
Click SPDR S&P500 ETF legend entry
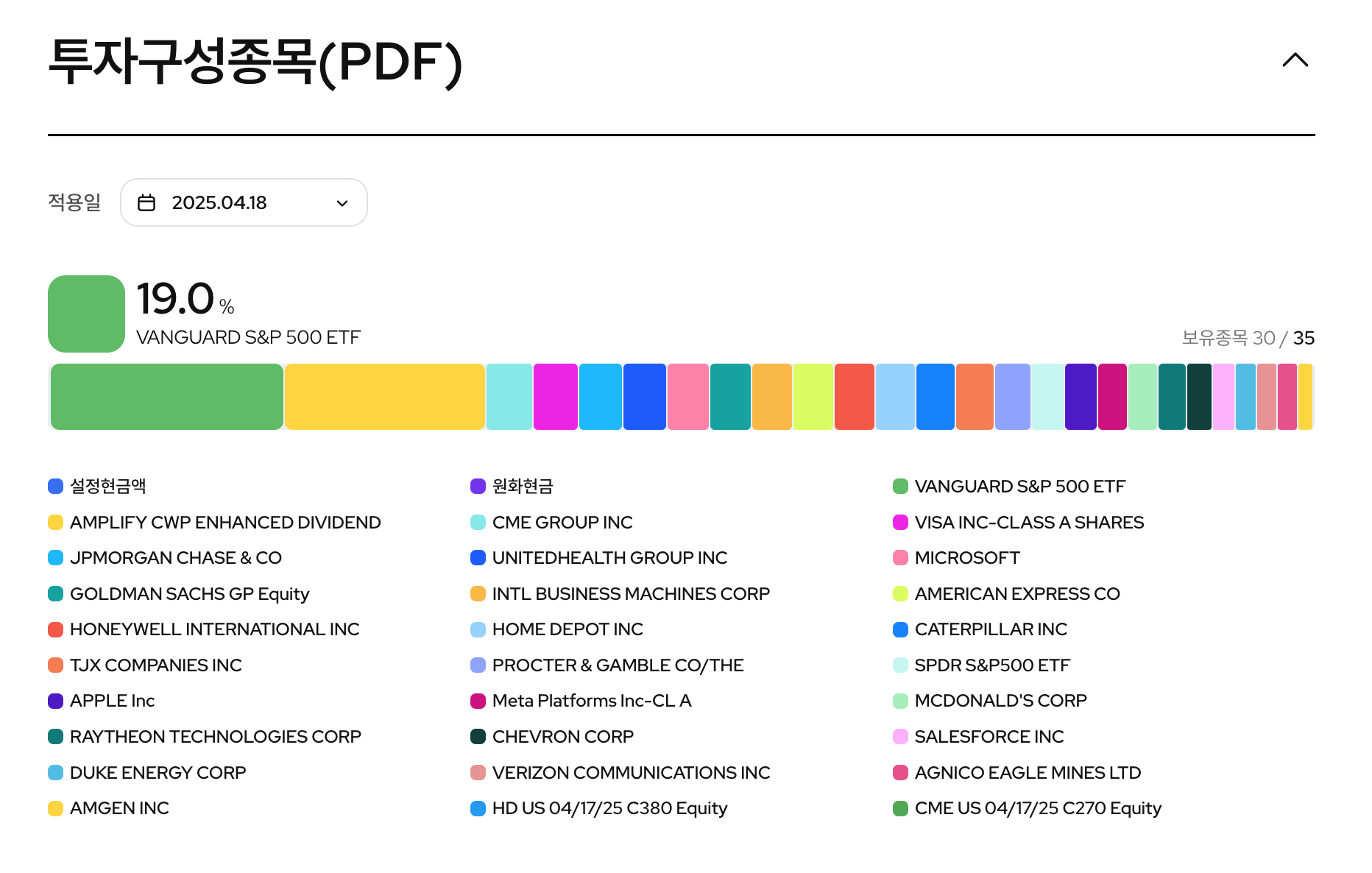tap(981, 665)
